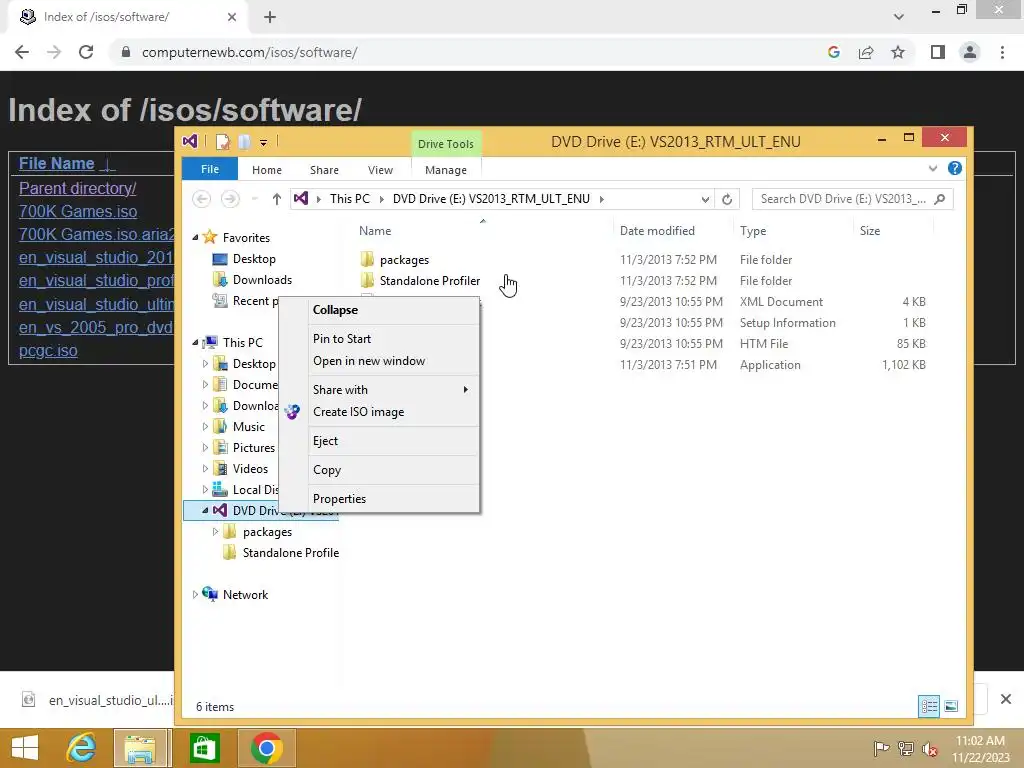
Task: Switch to the View ribbon tab
Action: (380, 170)
